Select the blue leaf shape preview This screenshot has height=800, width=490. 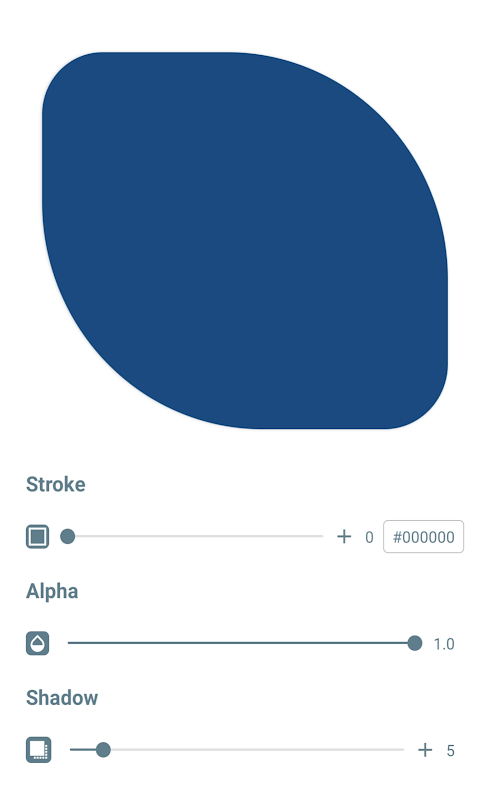tap(245, 240)
